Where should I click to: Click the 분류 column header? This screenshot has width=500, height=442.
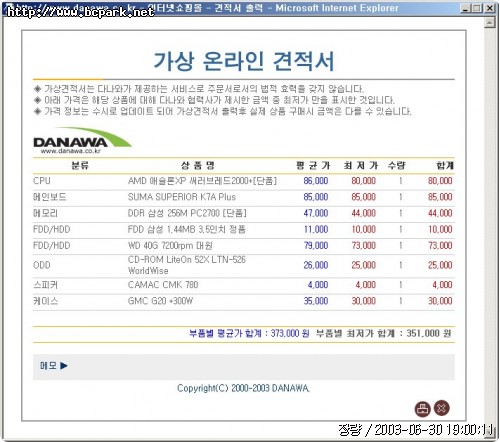(x=80, y=165)
